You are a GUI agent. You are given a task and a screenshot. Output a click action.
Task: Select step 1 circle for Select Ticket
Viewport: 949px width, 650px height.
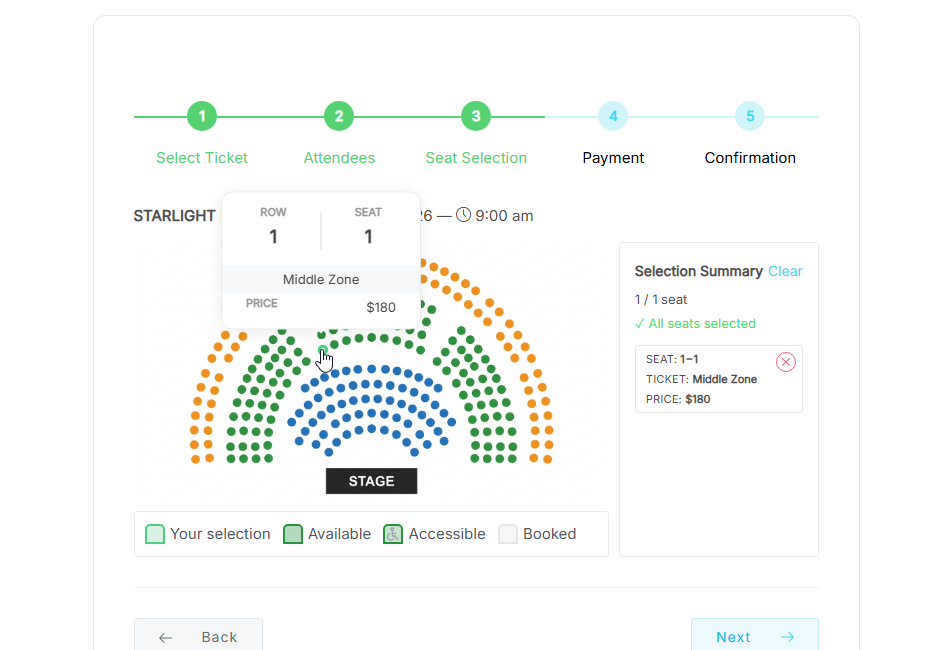click(x=202, y=116)
